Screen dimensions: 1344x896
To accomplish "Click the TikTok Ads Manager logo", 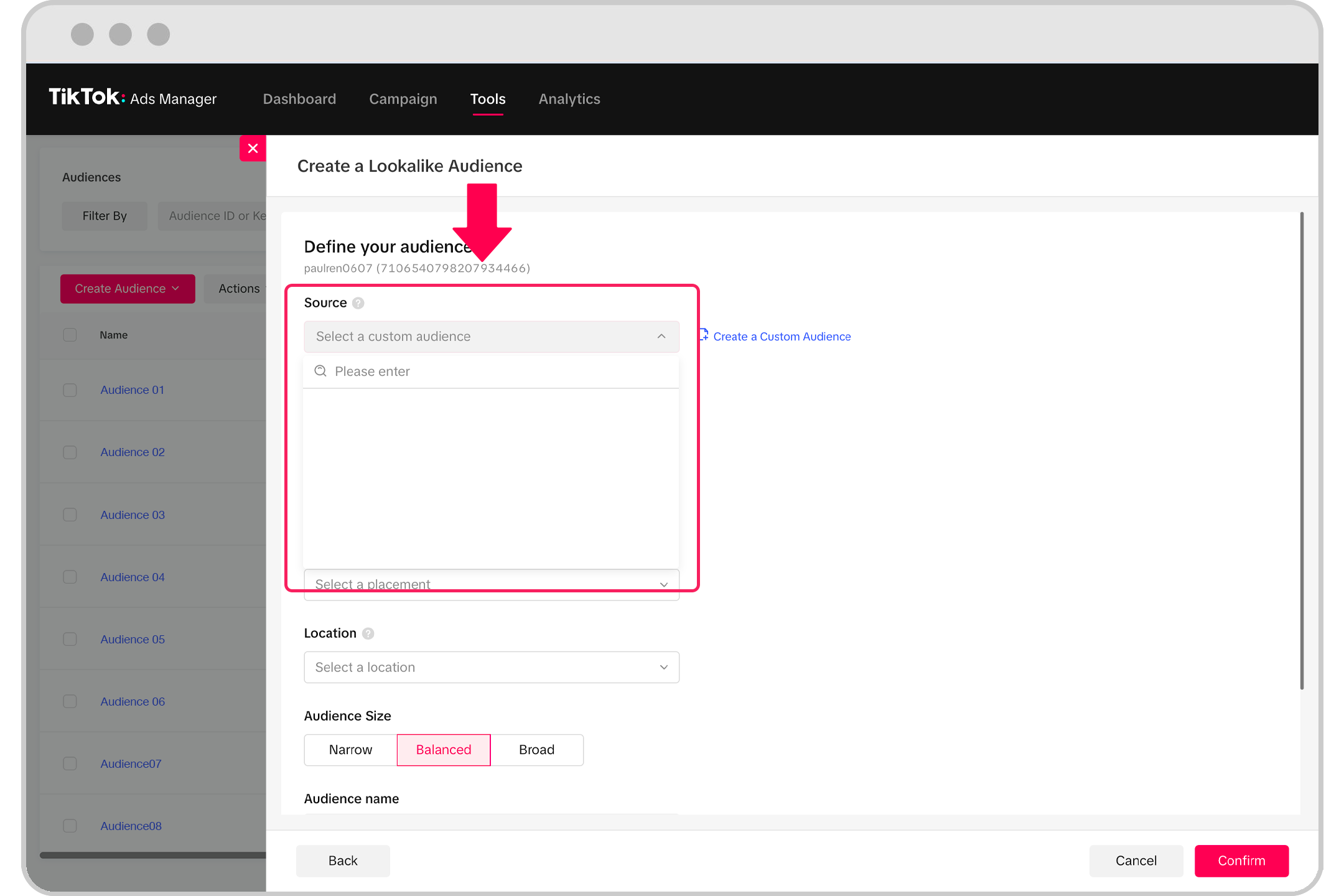I will pos(133,98).
